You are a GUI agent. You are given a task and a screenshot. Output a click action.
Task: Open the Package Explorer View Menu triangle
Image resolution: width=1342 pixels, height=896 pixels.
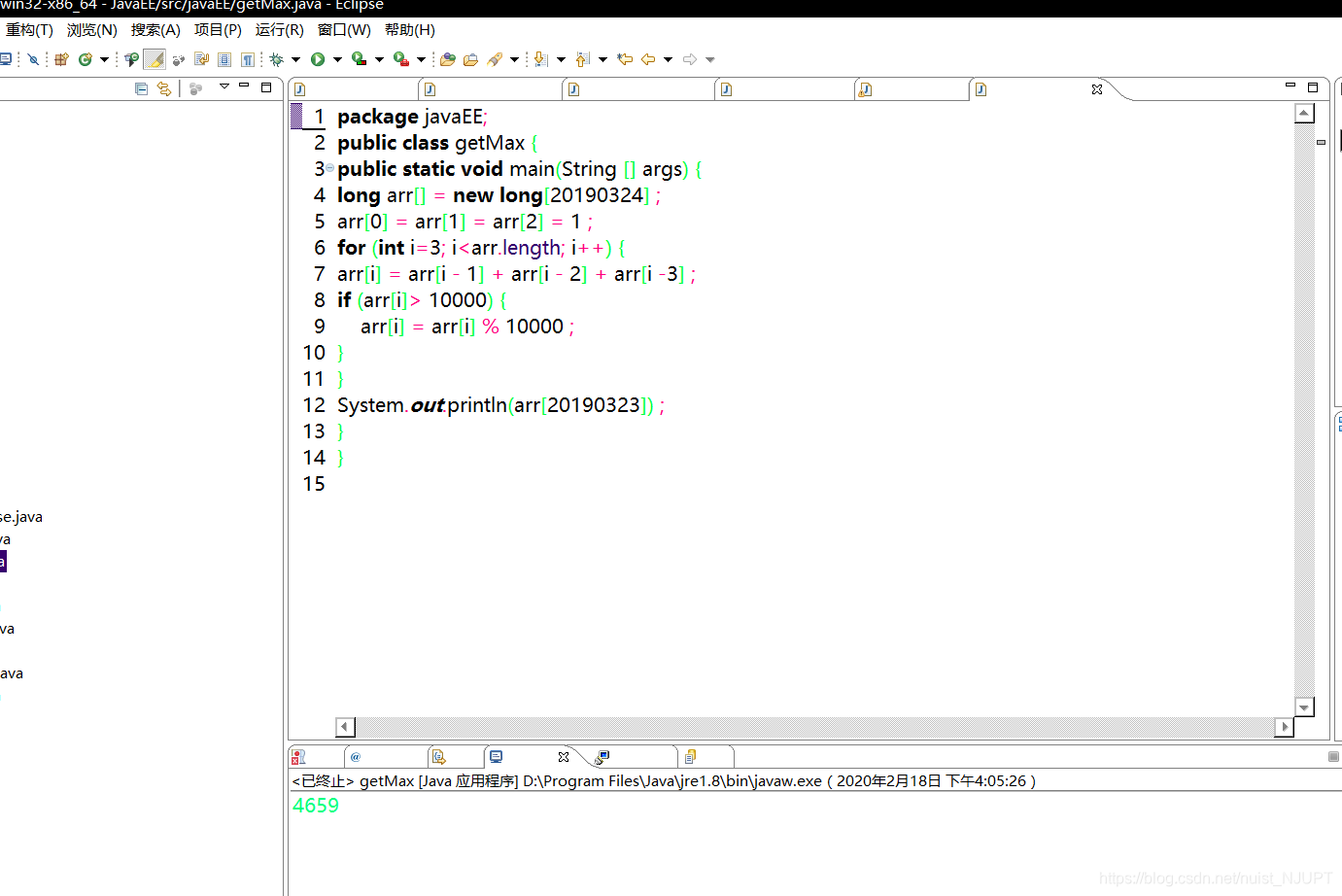coord(224,86)
